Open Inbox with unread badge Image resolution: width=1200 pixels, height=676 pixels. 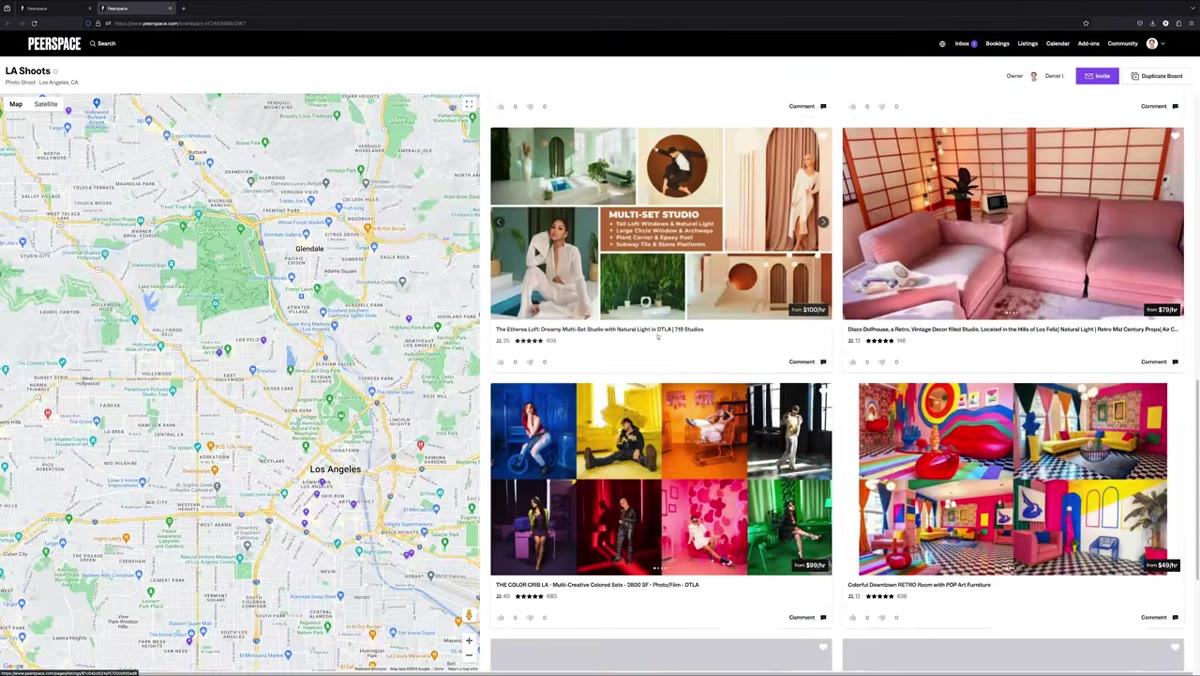pos(966,44)
